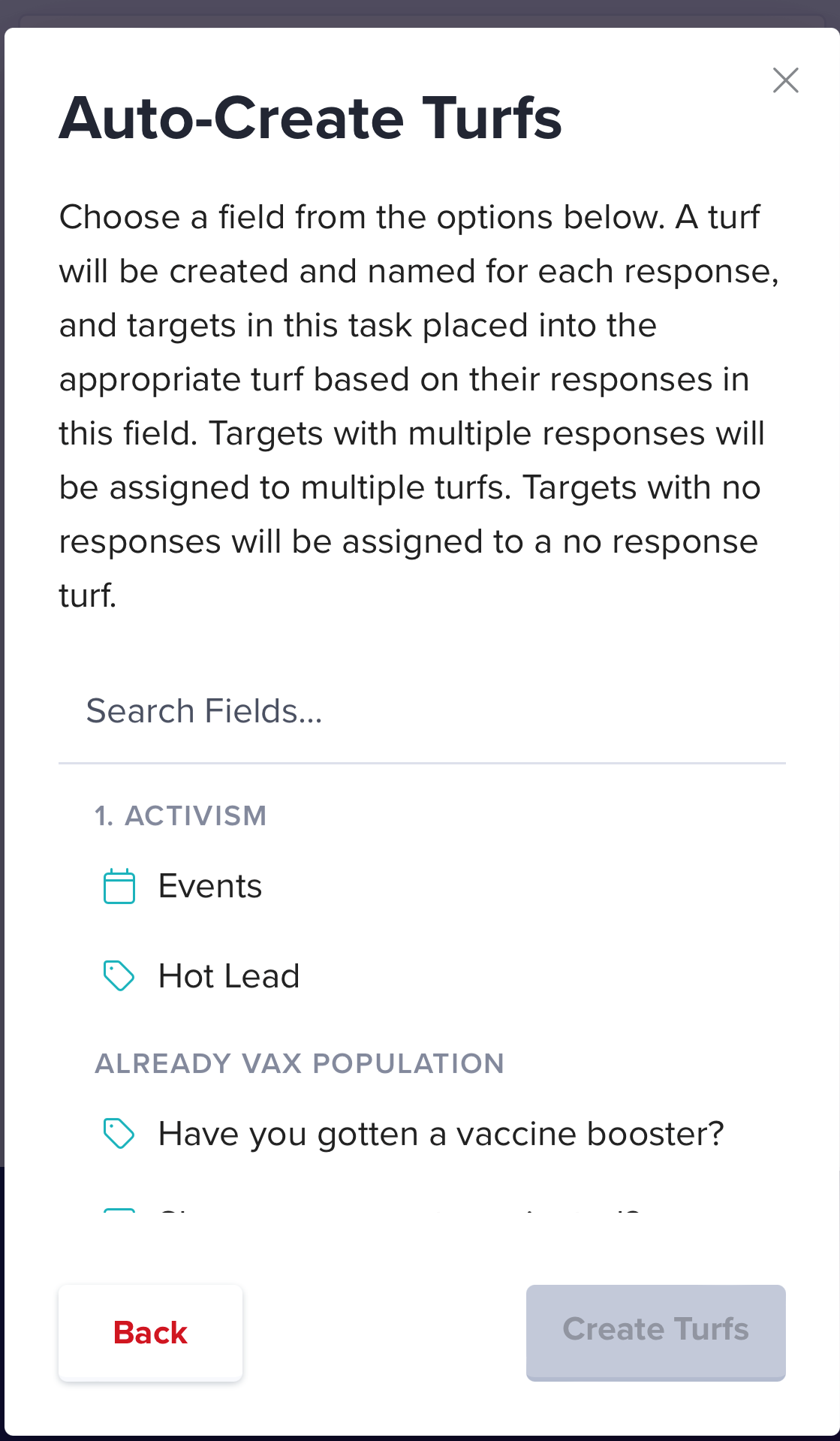Click the dark backdrop above the dialog
Viewport: 840px width, 1441px height.
tap(420, 13)
